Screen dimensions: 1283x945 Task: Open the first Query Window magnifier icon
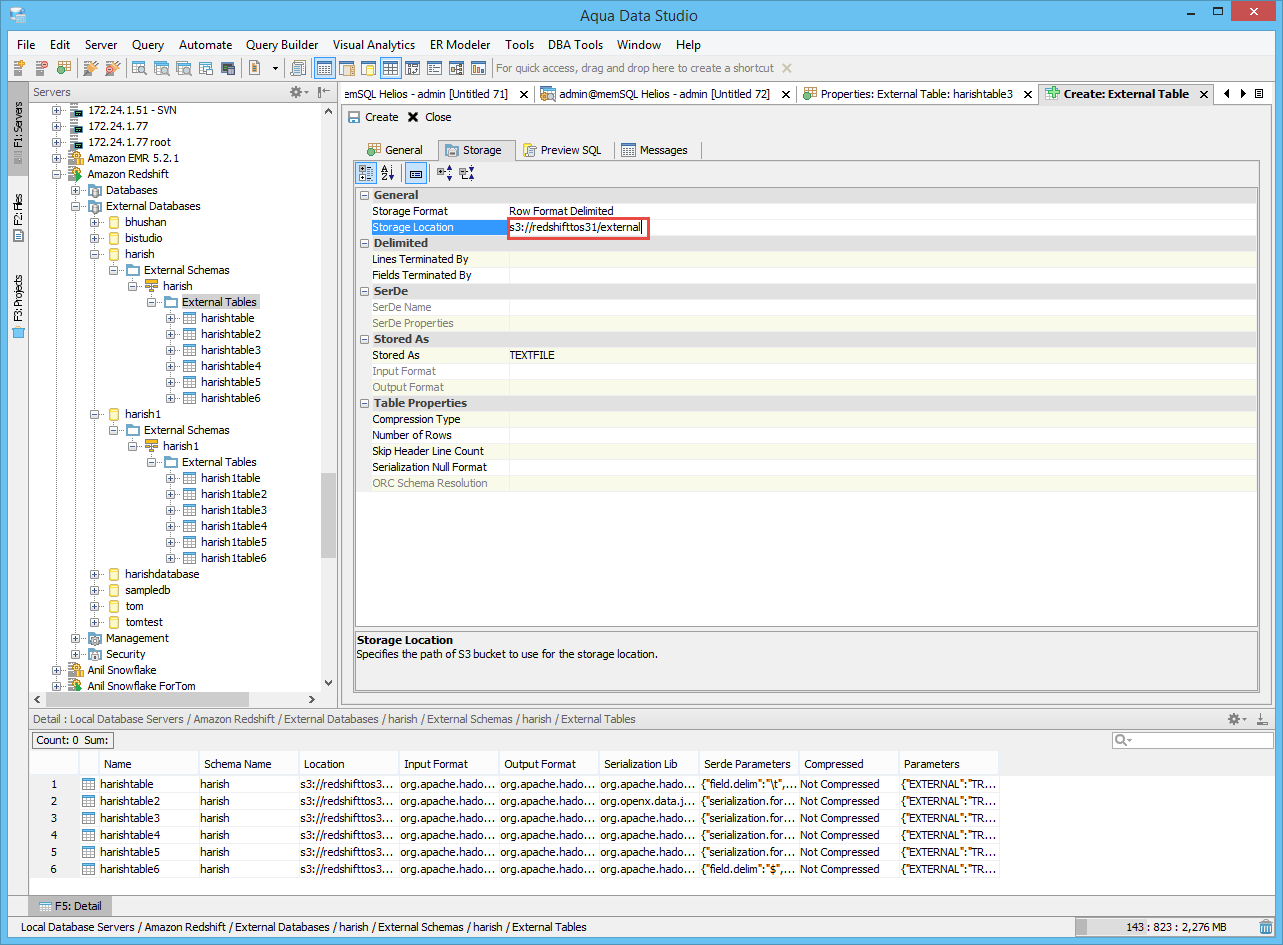click(x=140, y=68)
